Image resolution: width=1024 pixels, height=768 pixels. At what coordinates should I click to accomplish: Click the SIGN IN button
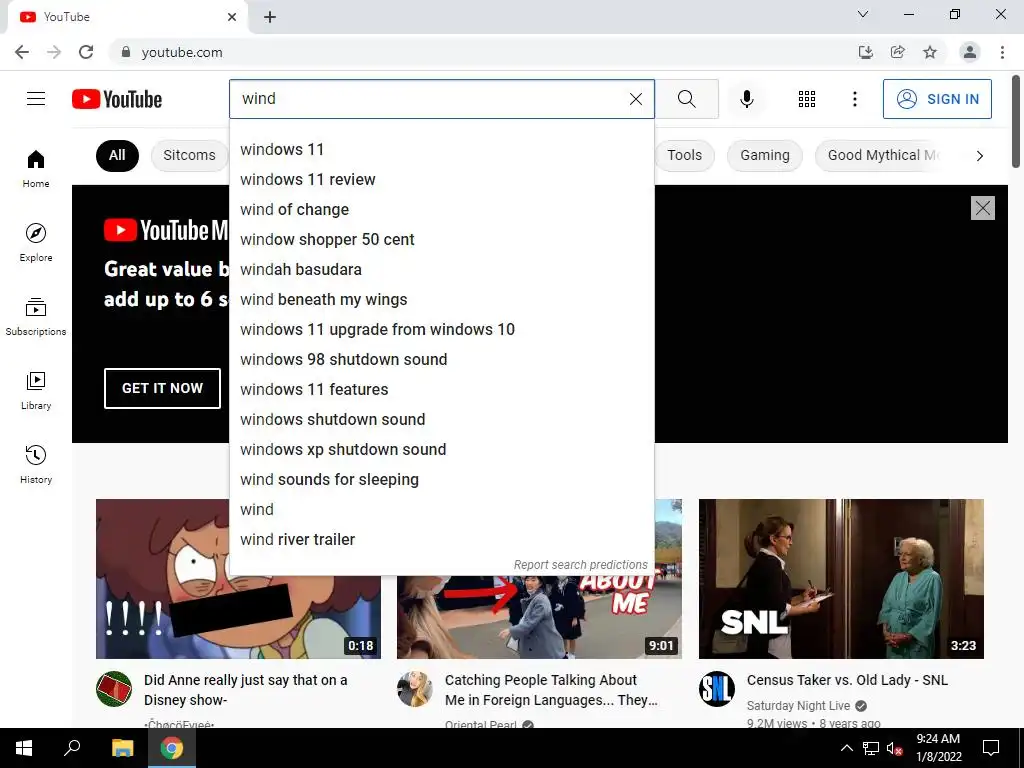(937, 99)
